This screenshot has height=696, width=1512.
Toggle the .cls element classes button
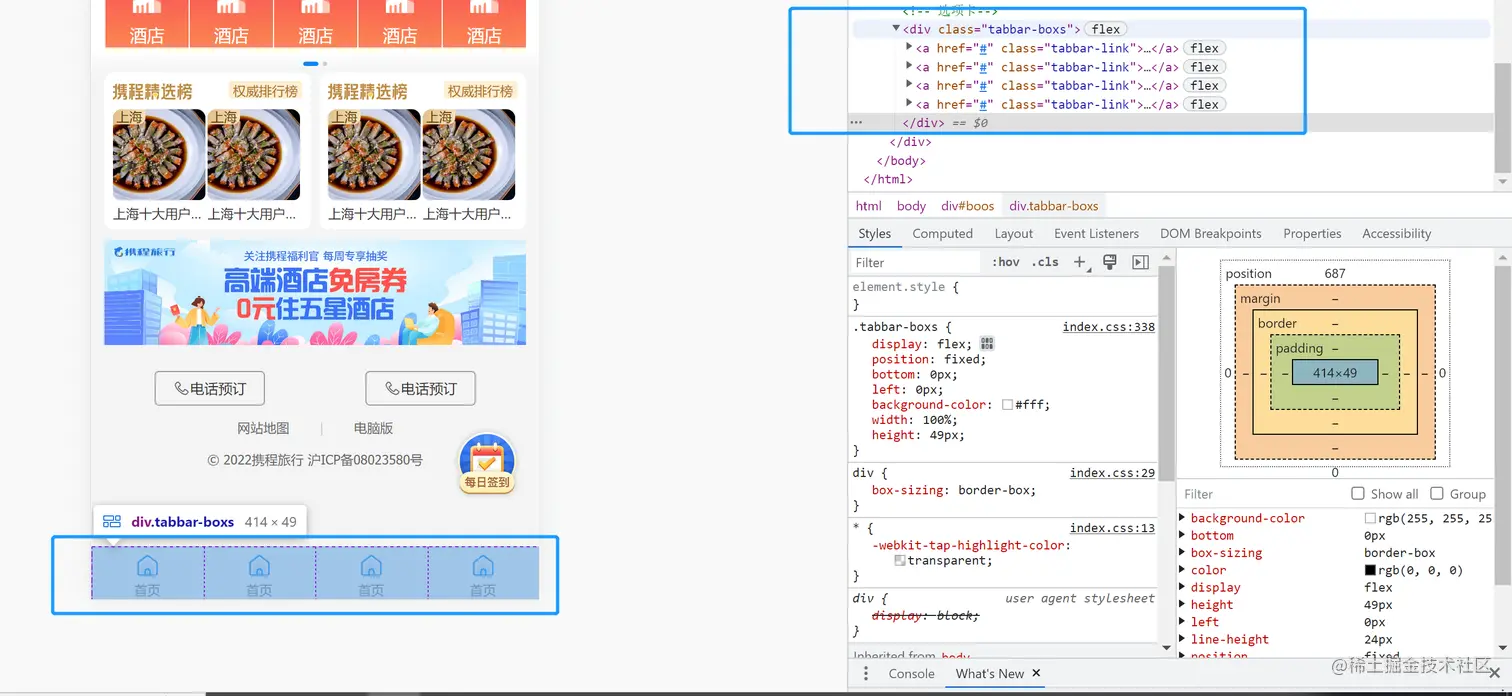[1045, 262]
